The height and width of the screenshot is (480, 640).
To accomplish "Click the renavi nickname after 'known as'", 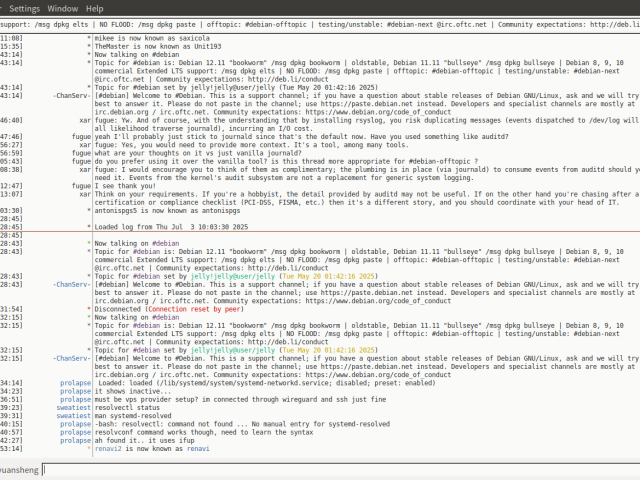I will (198, 449).
